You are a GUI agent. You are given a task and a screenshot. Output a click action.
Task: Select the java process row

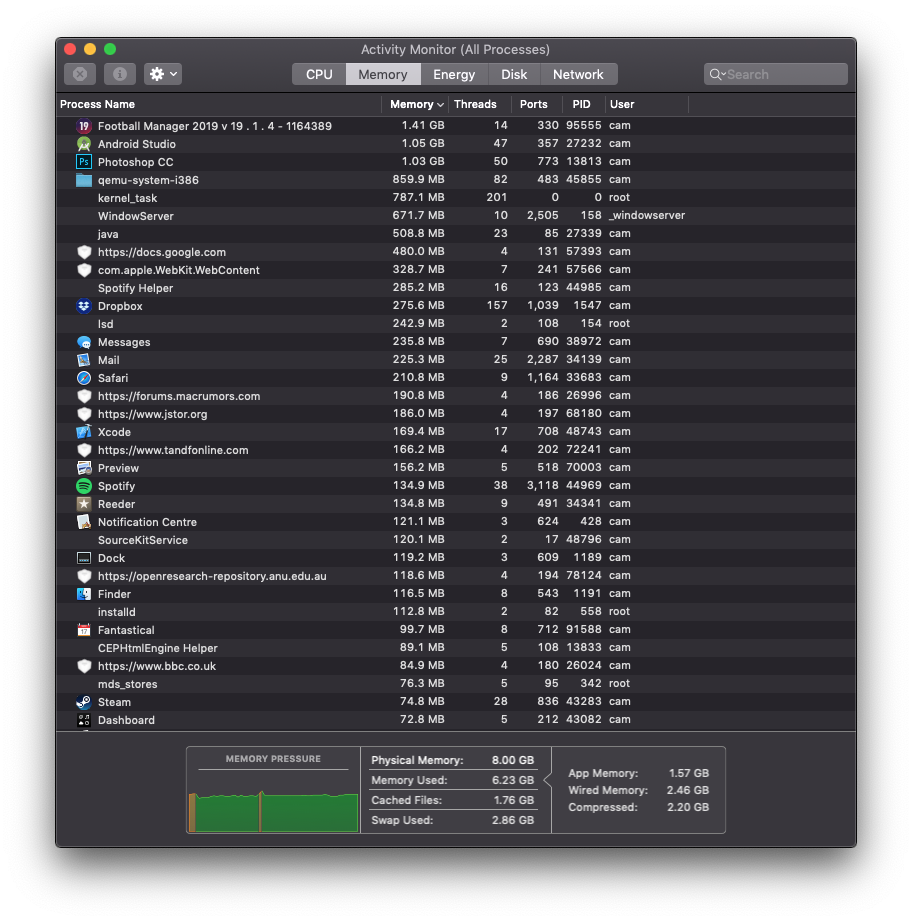point(456,234)
